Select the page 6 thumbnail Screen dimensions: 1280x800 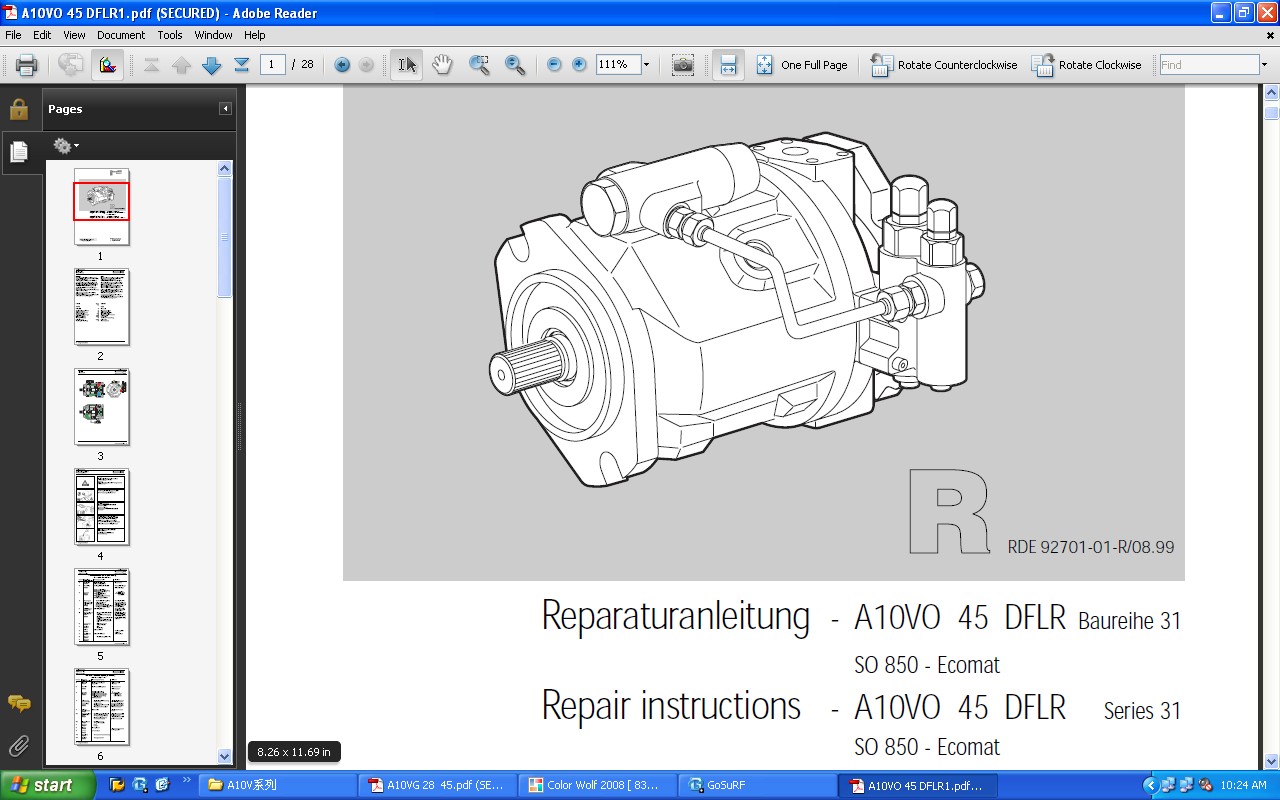tap(101, 707)
